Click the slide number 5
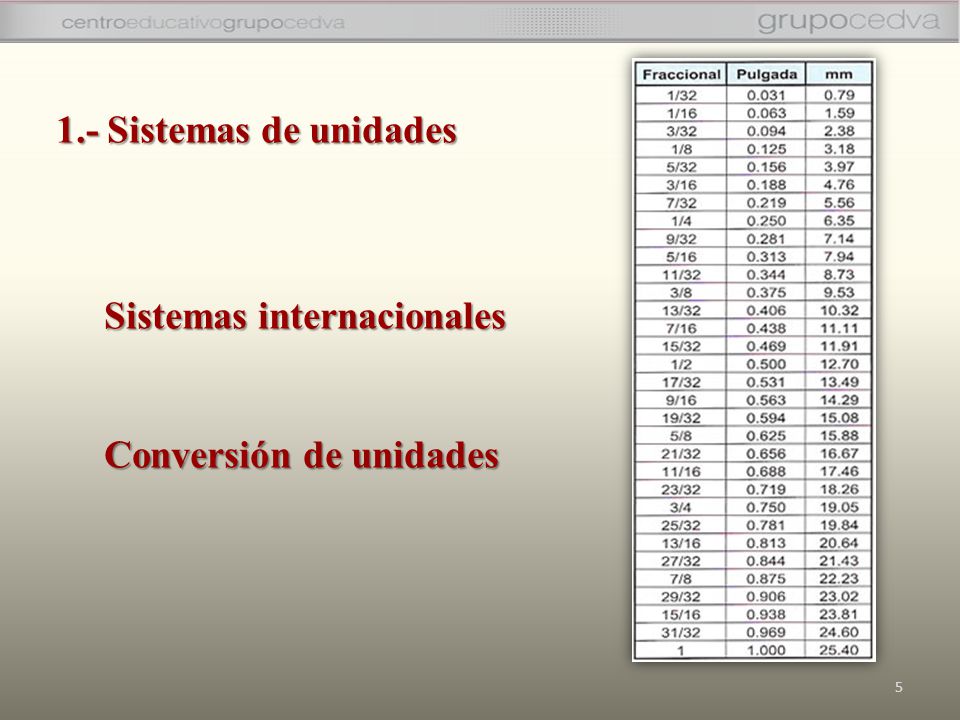The height and width of the screenshot is (720, 960). [x=899, y=688]
